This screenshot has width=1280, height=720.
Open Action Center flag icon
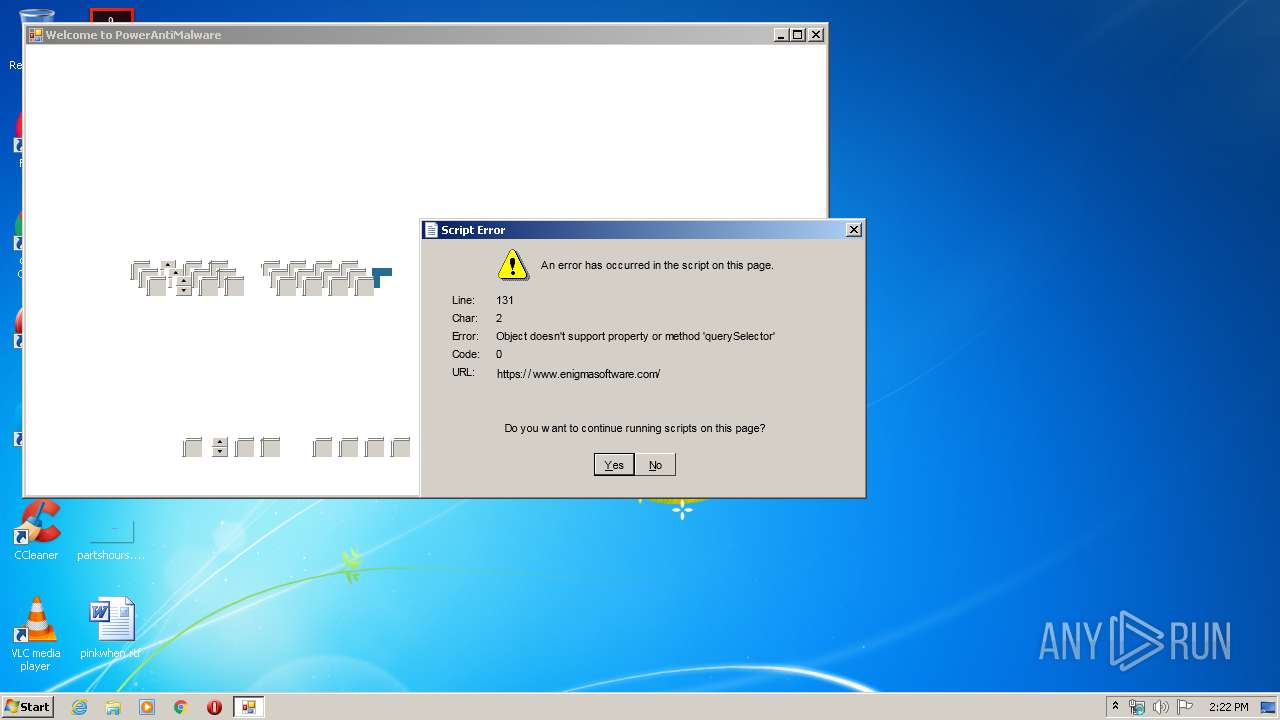tap(1185, 707)
